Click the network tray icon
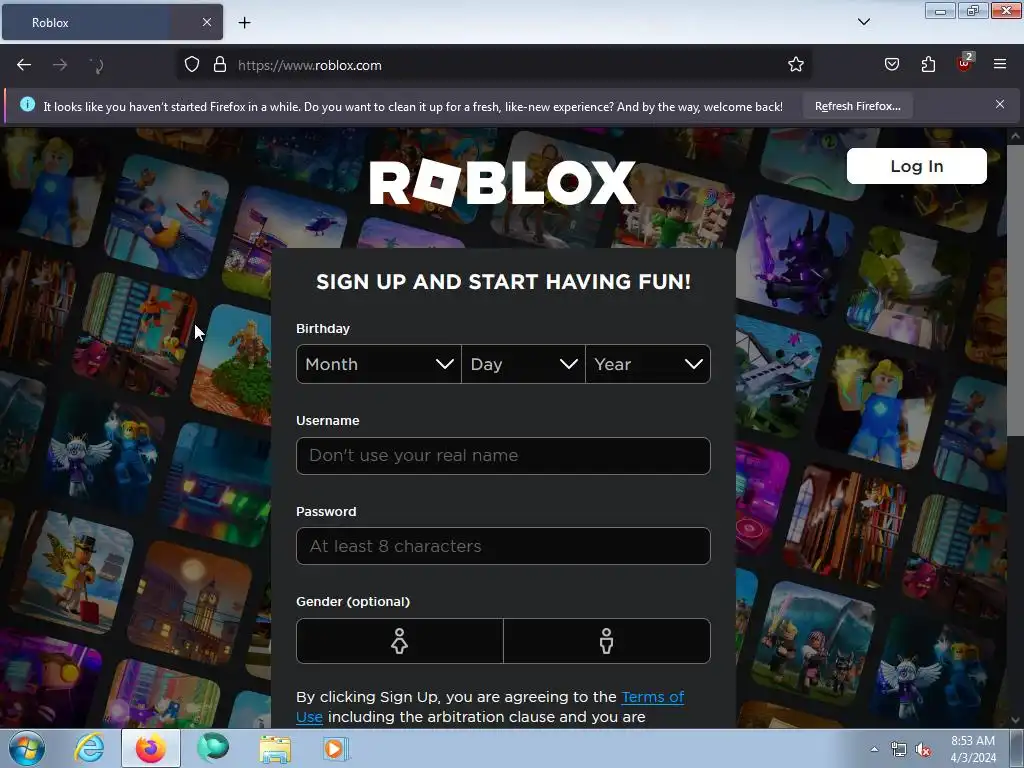This screenshot has height=768, width=1024. 899,750
